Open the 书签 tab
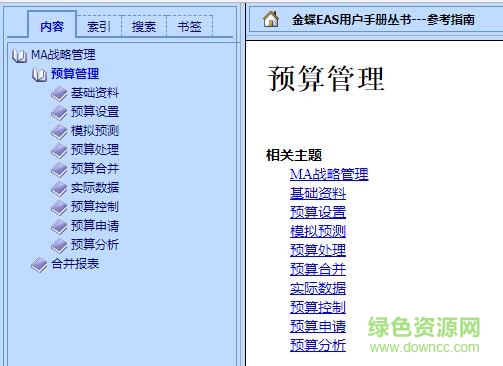The width and height of the screenshot is (503, 366). (189, 26)
